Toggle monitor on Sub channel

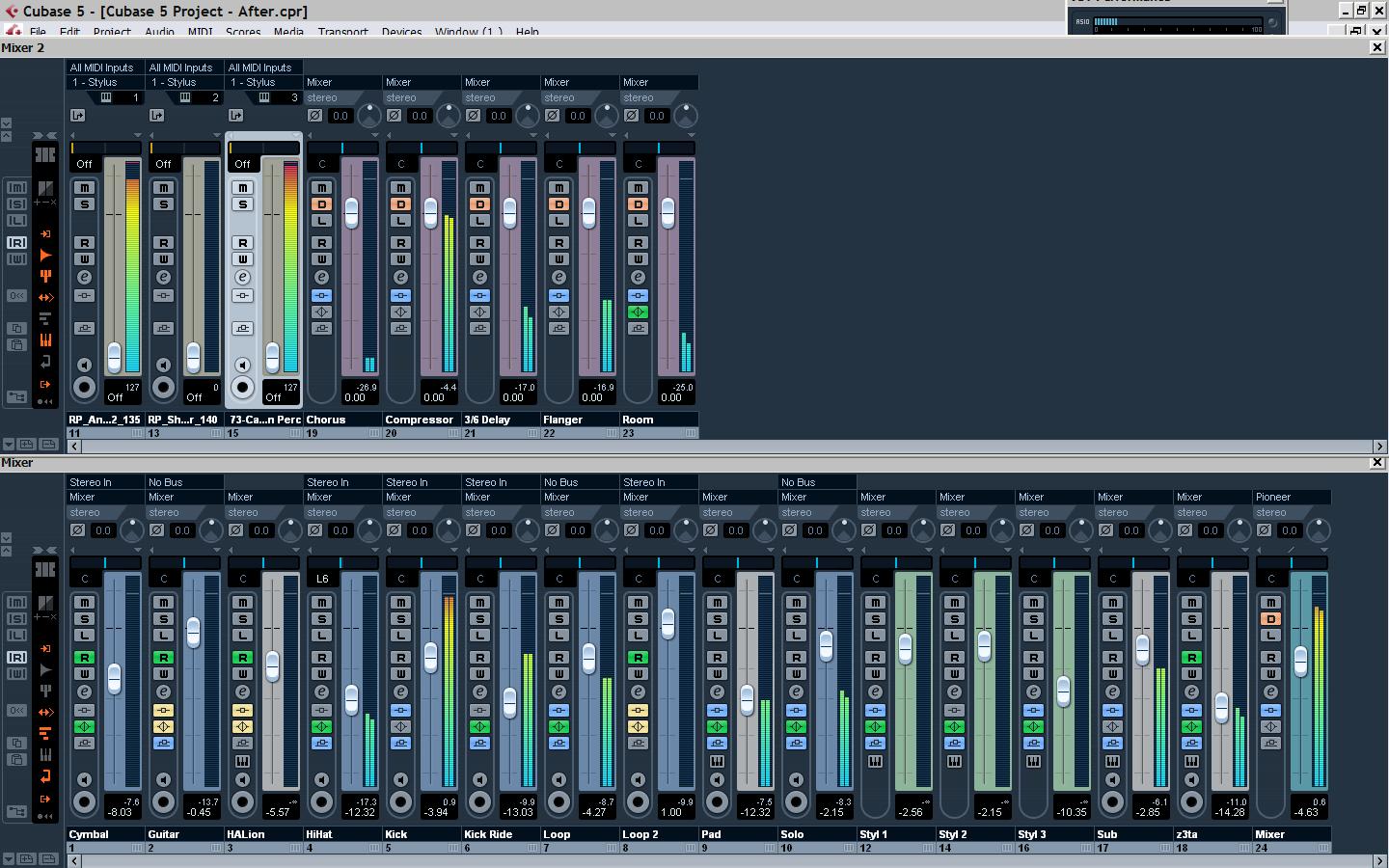point(1112,779)
